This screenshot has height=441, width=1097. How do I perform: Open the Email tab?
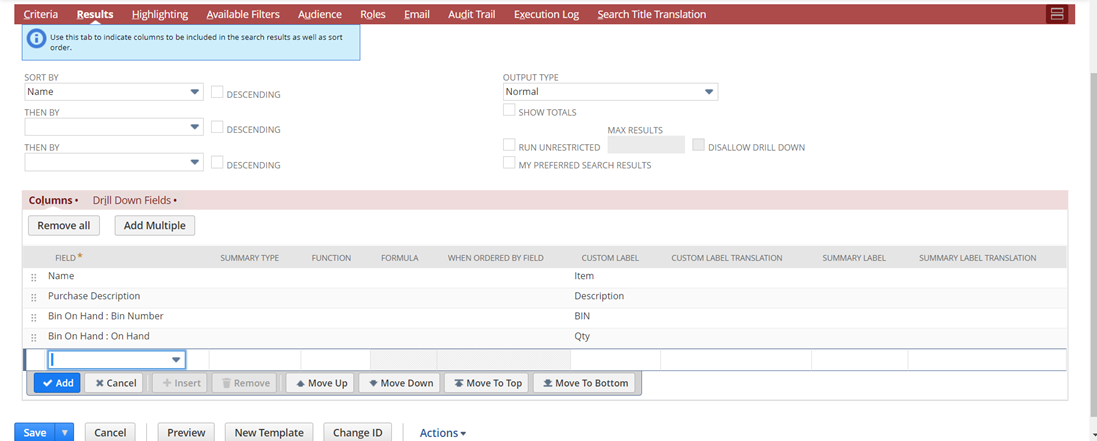pyautogui.click(x=417, y=14)
